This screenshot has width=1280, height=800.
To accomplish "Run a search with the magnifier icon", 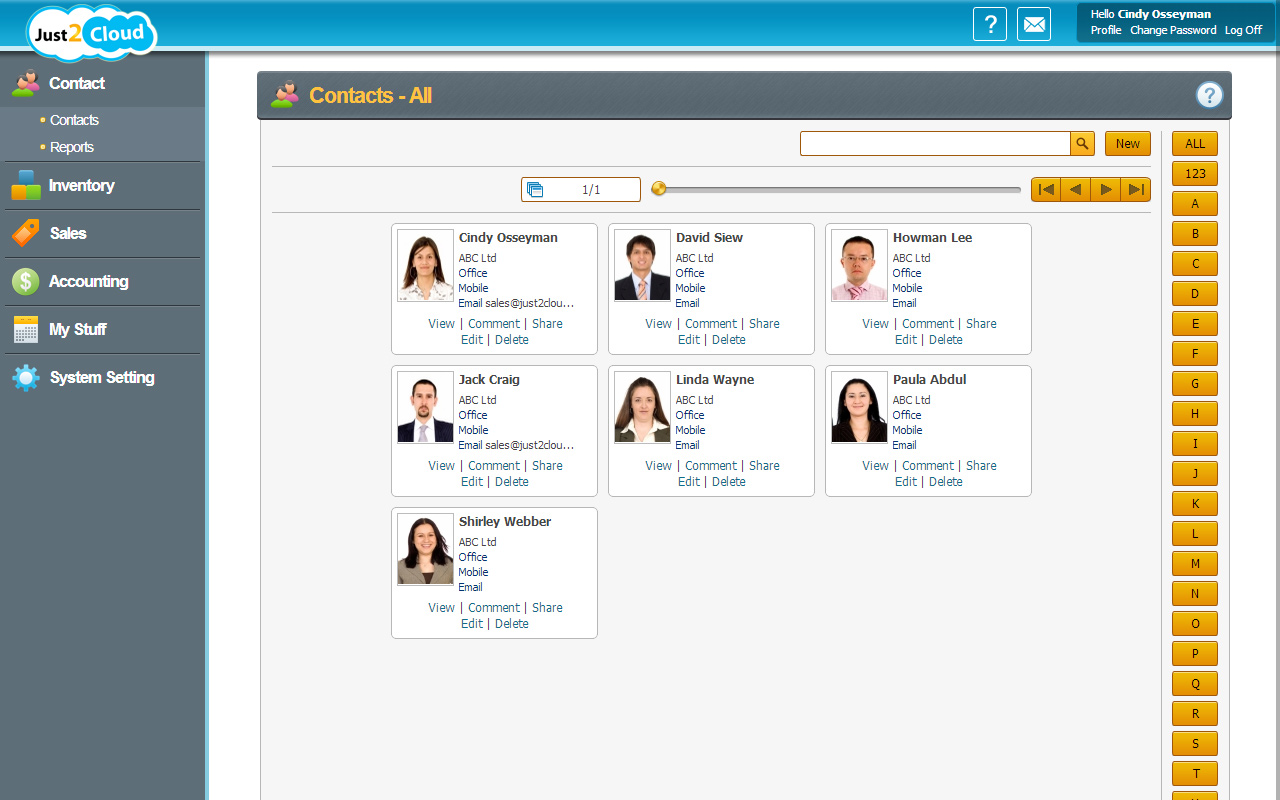I will [1082, 143].
